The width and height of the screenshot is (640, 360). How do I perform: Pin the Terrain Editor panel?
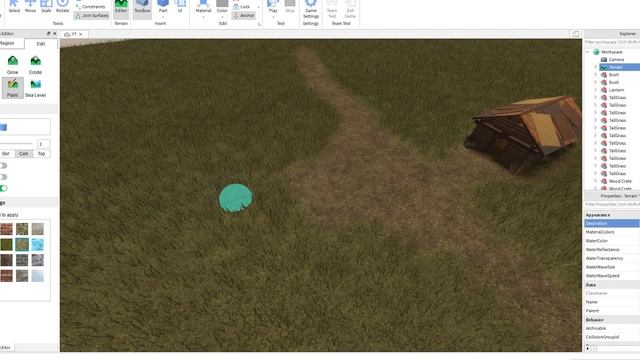point(49,33)
